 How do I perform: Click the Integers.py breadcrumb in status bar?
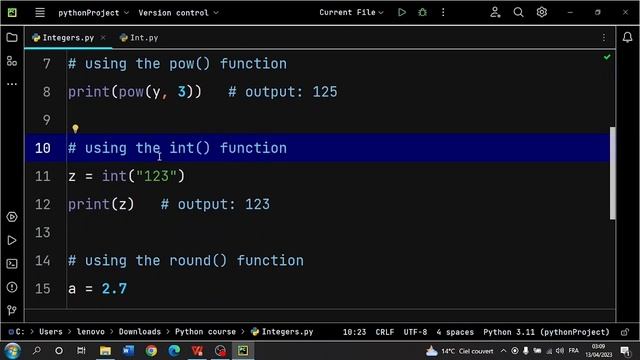click(x=282, y=332)
